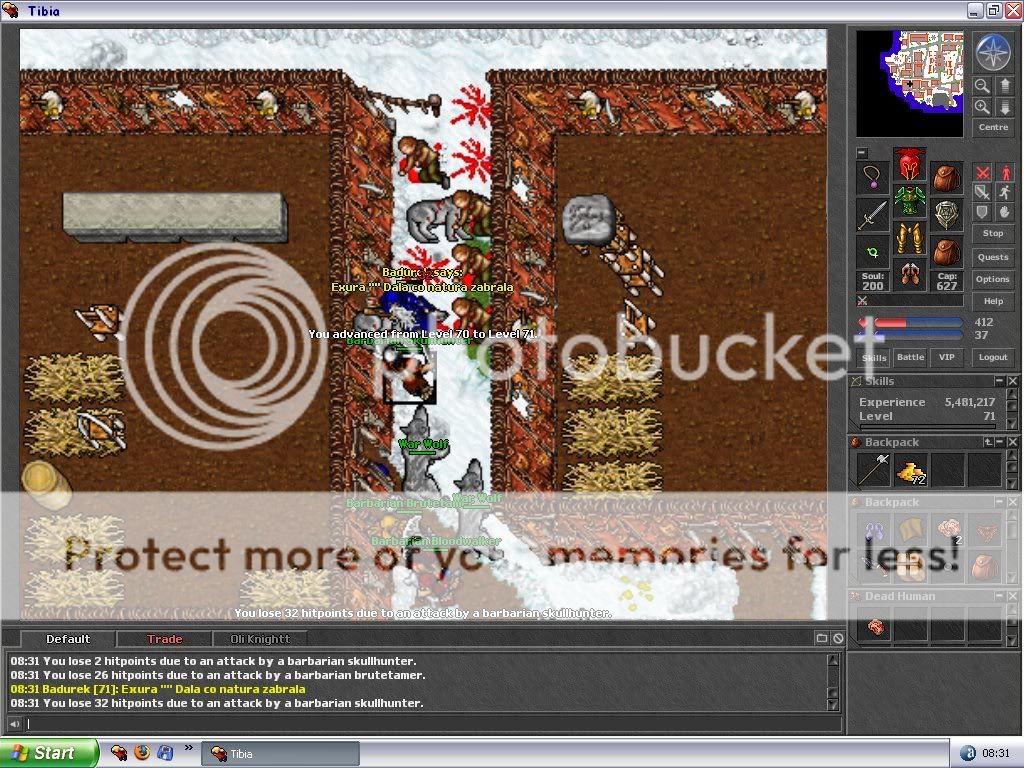
Task: Select the boots equipment slot
Action: pos(910,275)
